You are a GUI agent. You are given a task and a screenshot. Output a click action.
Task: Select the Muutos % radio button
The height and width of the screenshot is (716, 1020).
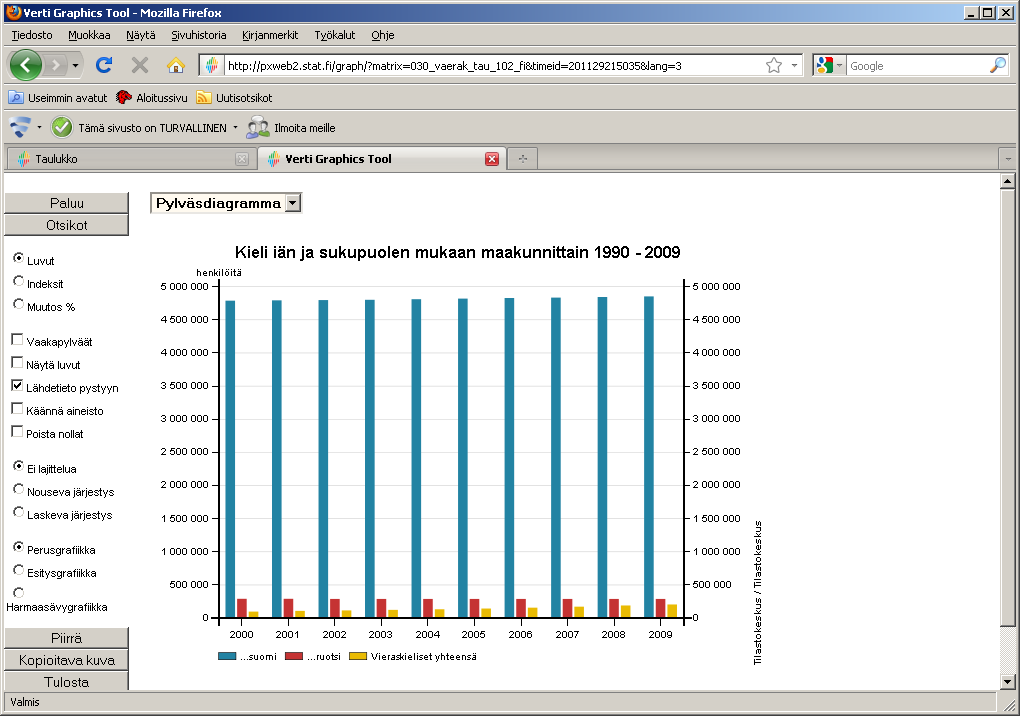(x=18, y=304)
